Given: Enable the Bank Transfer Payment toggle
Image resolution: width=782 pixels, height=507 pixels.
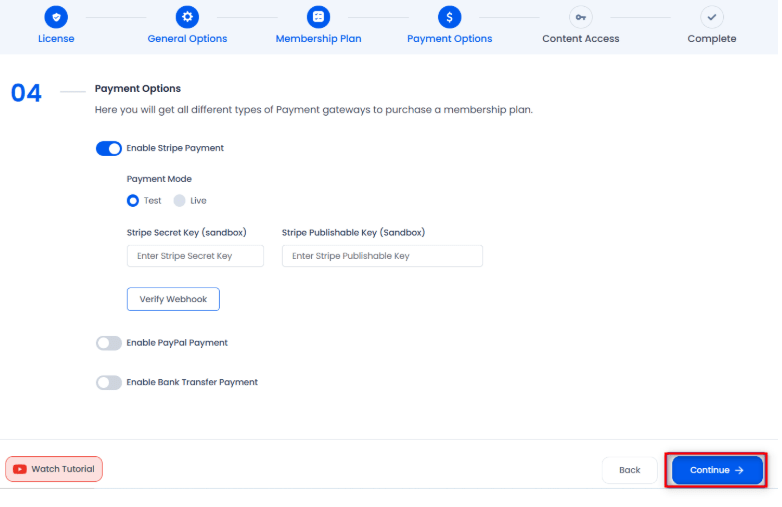Looking at the screenshot, I should 109,382.
